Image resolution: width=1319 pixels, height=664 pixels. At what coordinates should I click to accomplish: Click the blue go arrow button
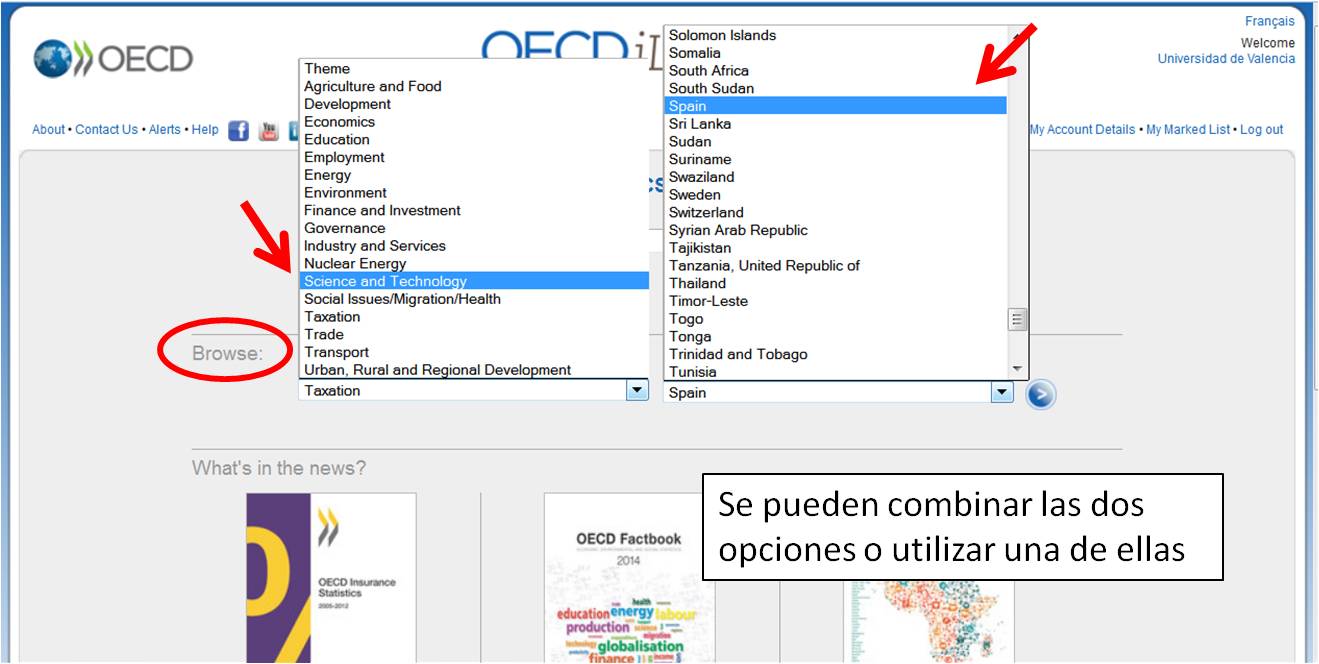coord(1040,394)
